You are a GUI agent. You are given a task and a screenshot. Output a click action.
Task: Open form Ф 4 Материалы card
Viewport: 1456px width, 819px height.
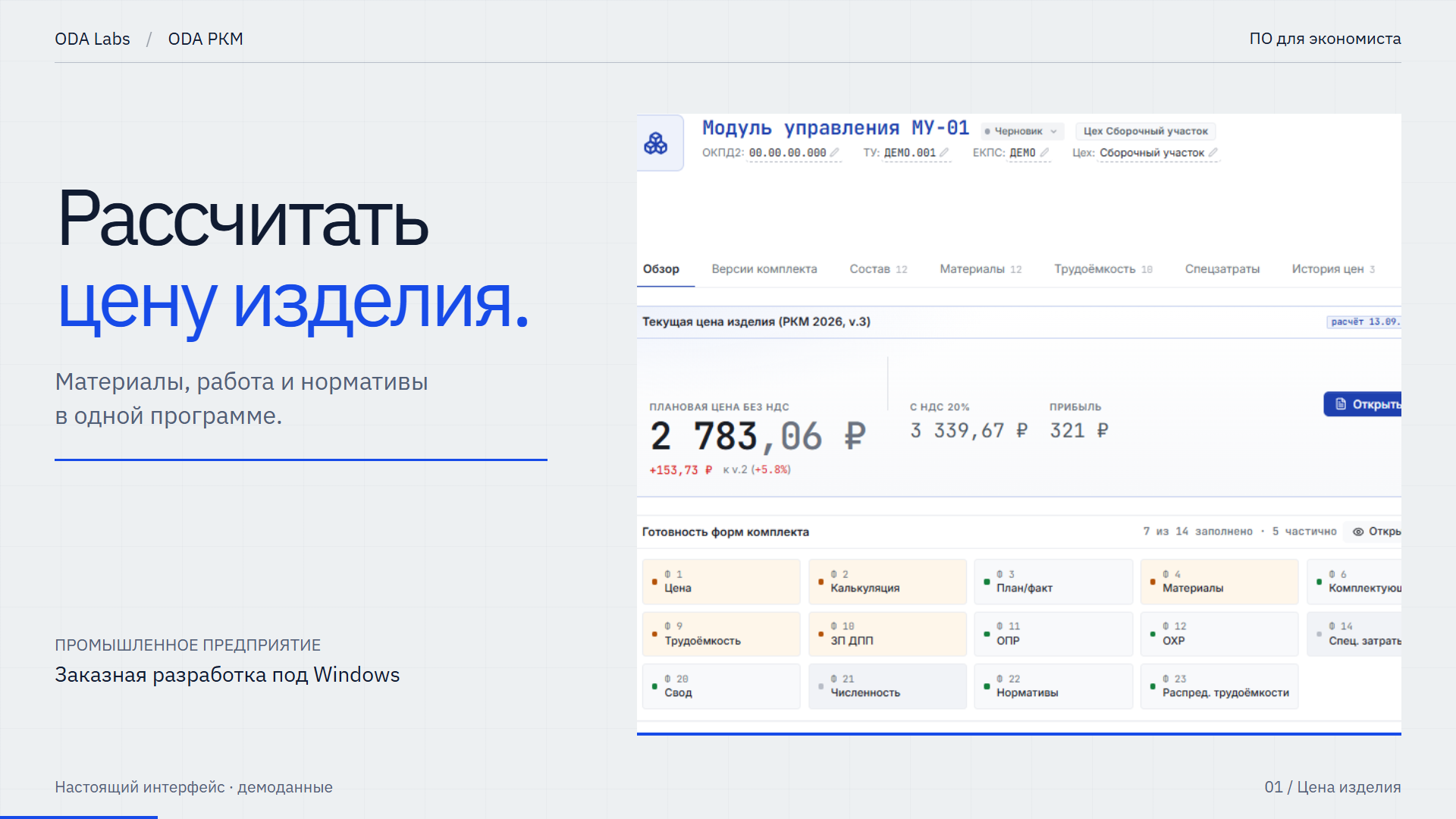1219,582
